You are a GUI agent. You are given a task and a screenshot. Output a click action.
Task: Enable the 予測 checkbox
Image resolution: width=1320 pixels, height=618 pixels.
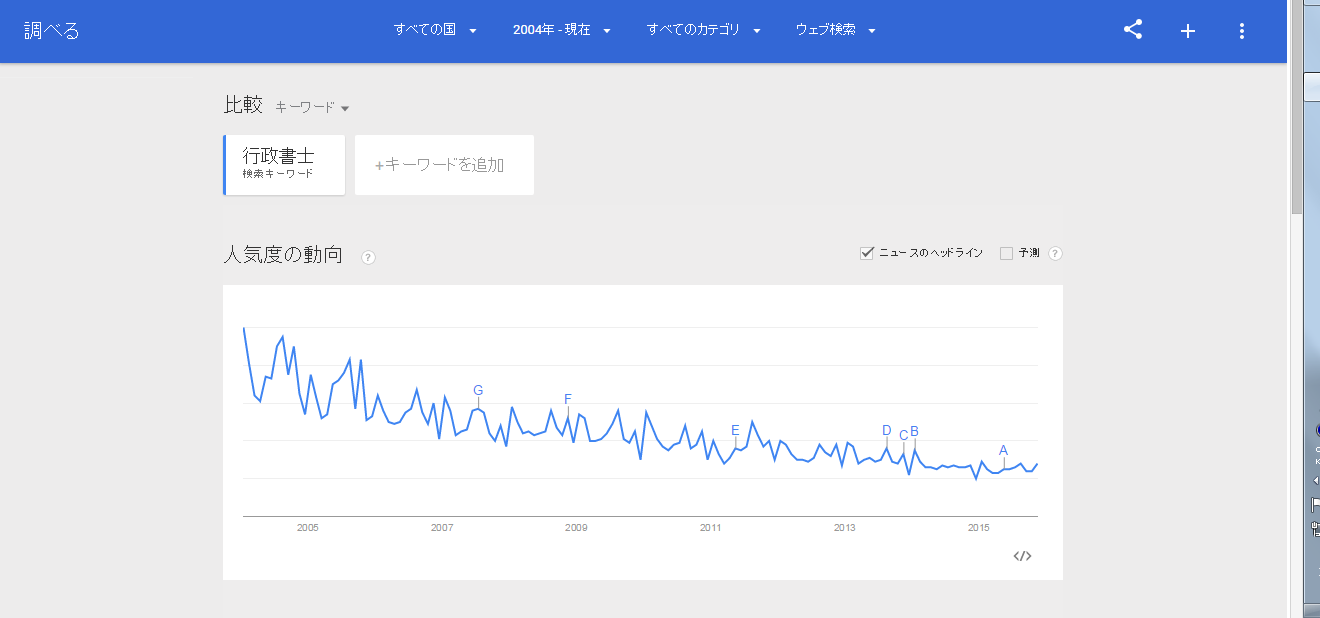[x=1007, y=253]
